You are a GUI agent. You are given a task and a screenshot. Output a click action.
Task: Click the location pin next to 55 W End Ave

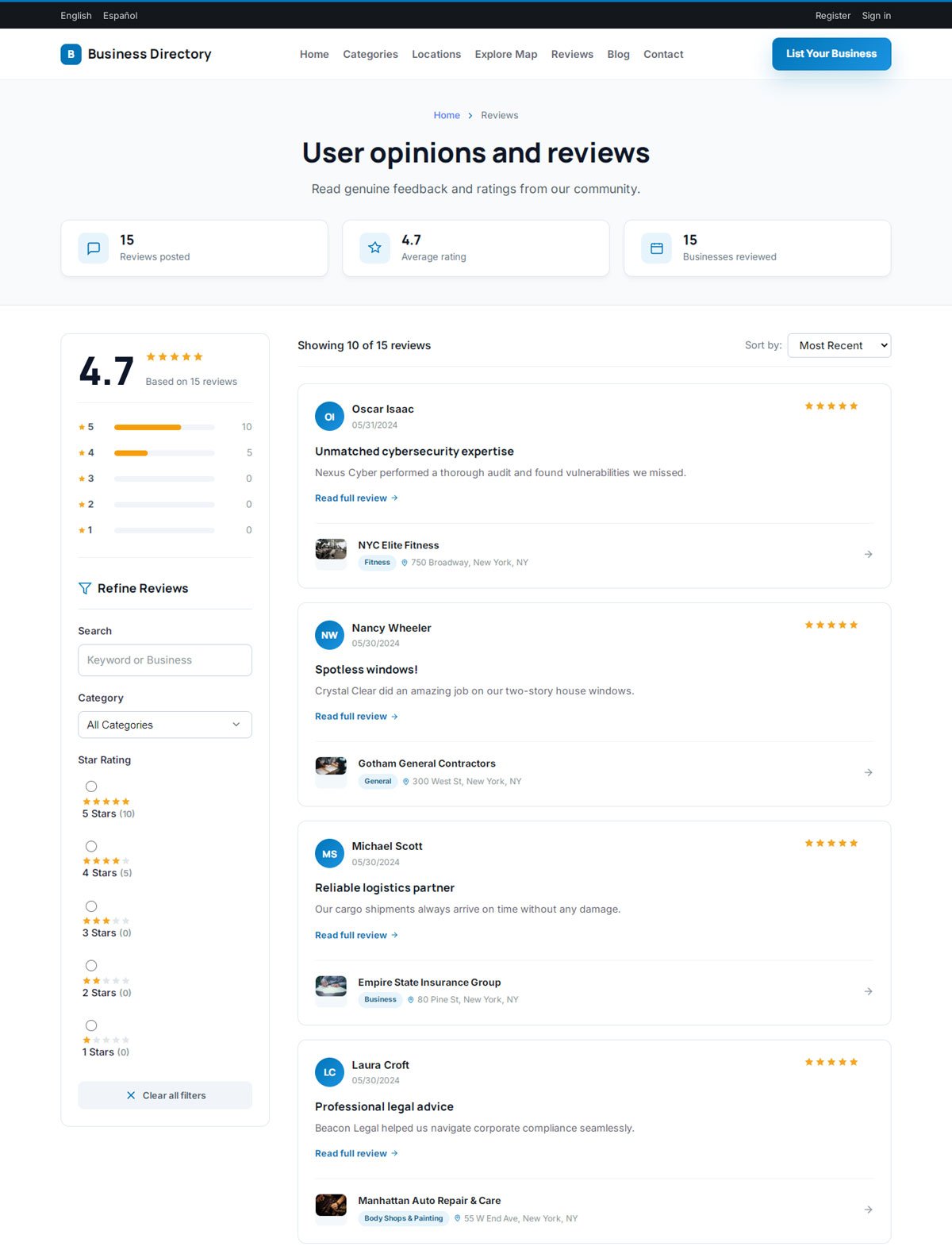[457, 1218]
